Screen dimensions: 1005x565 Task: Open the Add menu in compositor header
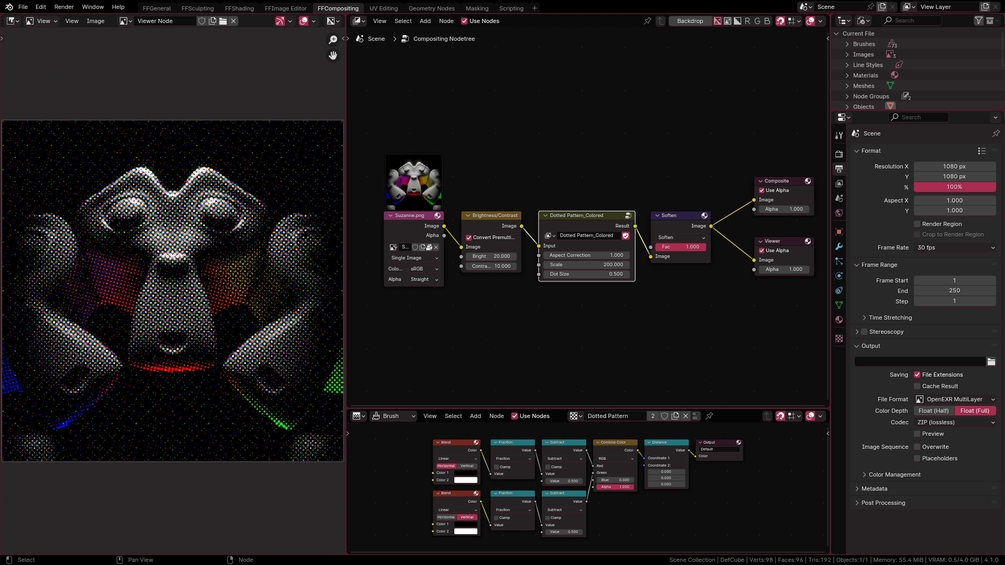click(425, 21)
